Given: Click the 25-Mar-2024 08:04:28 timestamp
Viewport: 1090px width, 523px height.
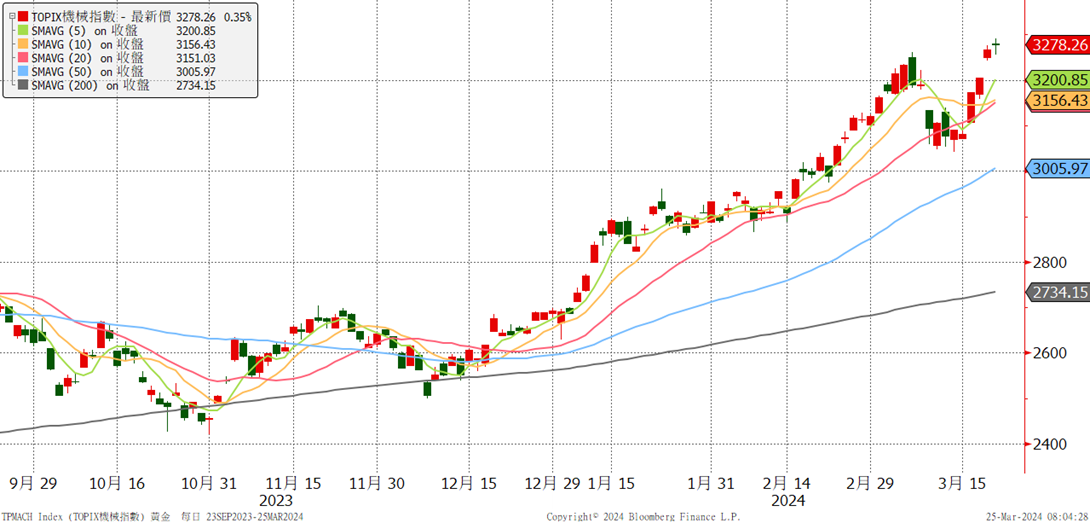Looking at the screenshot, I should pyautogui.click(x=1036, y=517).
